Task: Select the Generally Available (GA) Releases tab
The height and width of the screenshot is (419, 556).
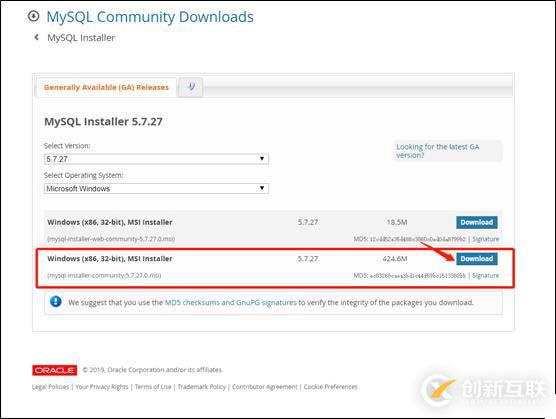Action: (106, 87)
